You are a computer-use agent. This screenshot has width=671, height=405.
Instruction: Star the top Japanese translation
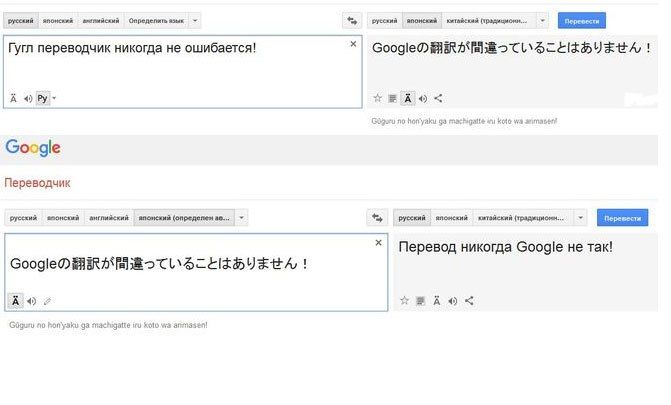coord(377,98)
